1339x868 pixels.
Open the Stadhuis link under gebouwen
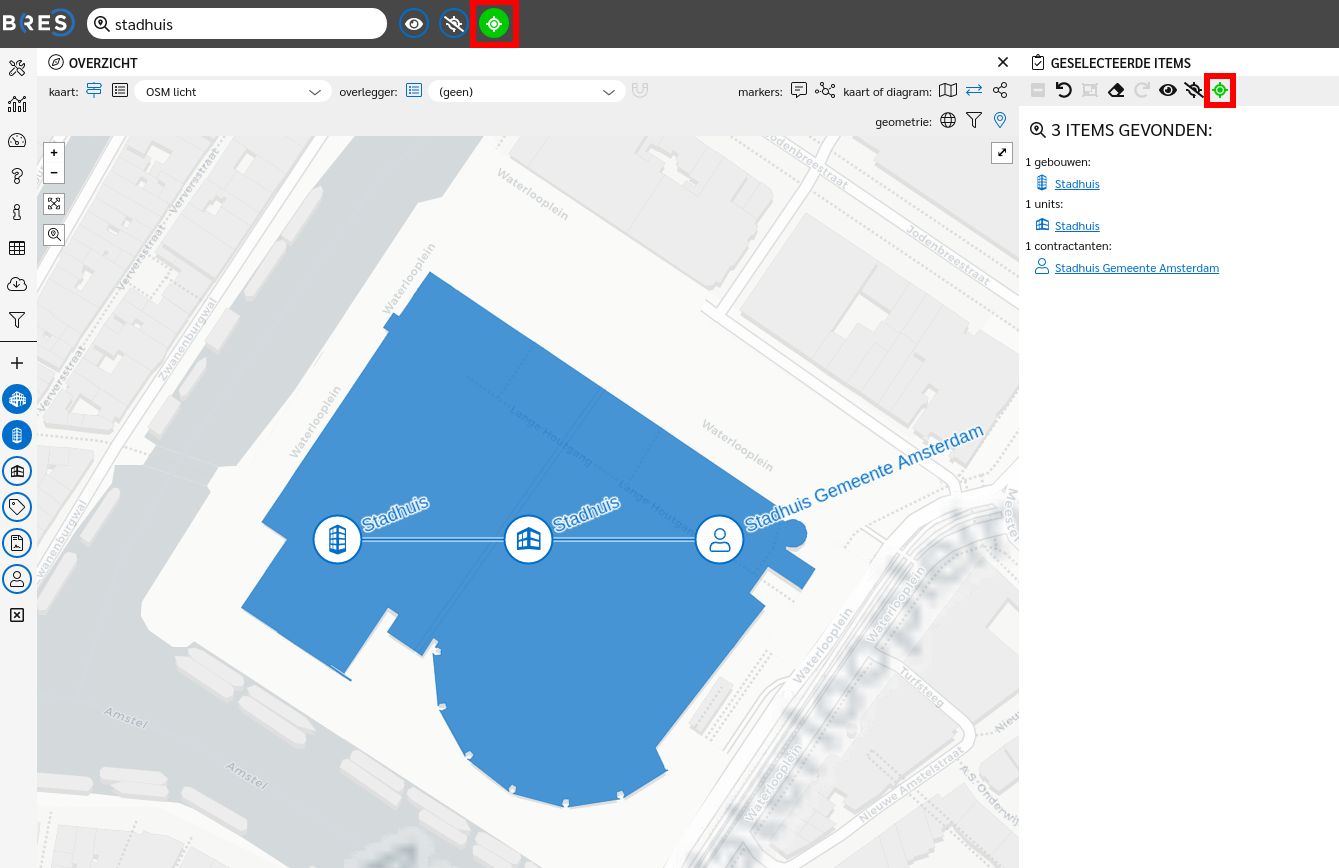coord(1077,184)
